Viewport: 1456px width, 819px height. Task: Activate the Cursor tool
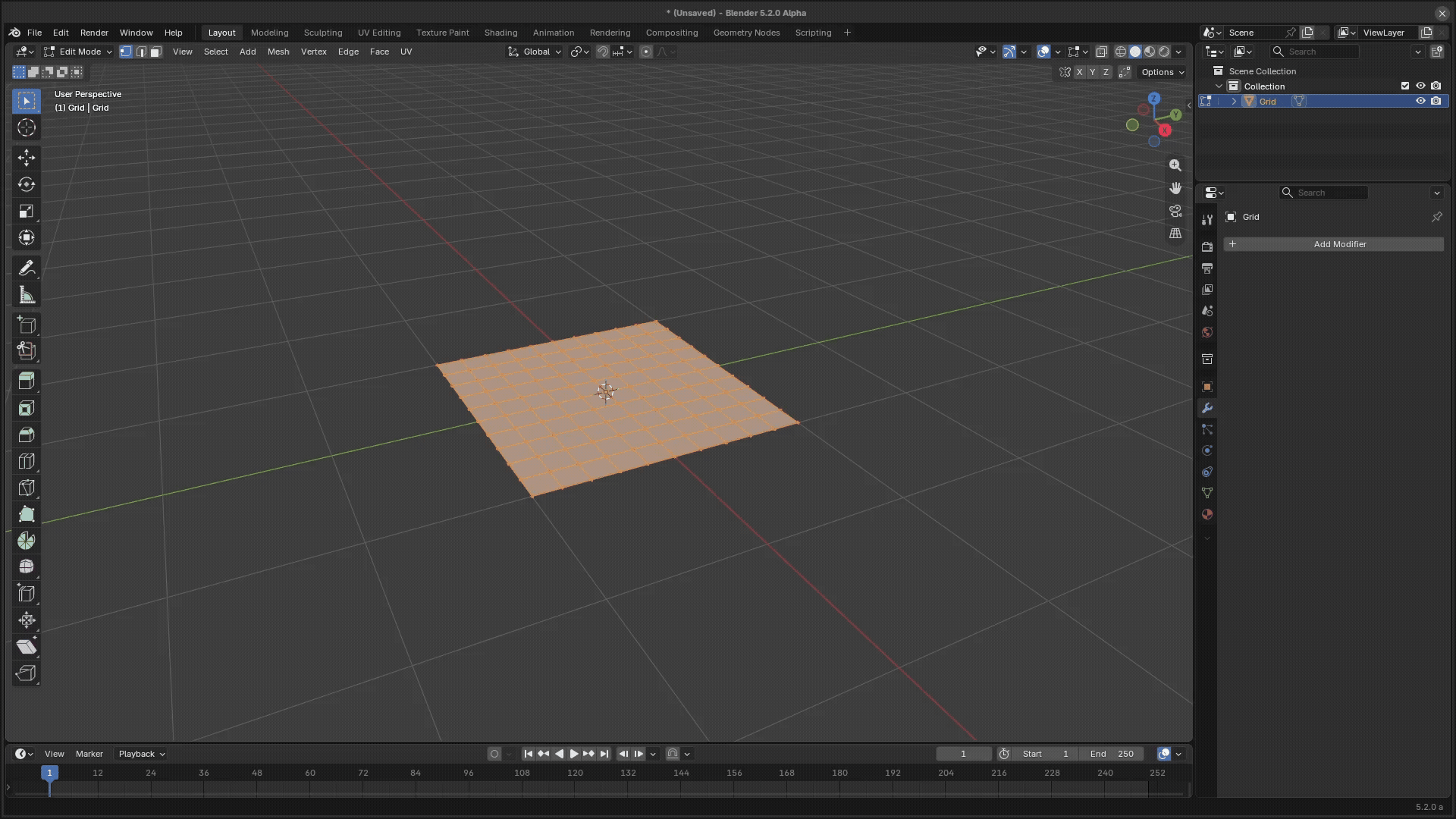click(27, 127)
